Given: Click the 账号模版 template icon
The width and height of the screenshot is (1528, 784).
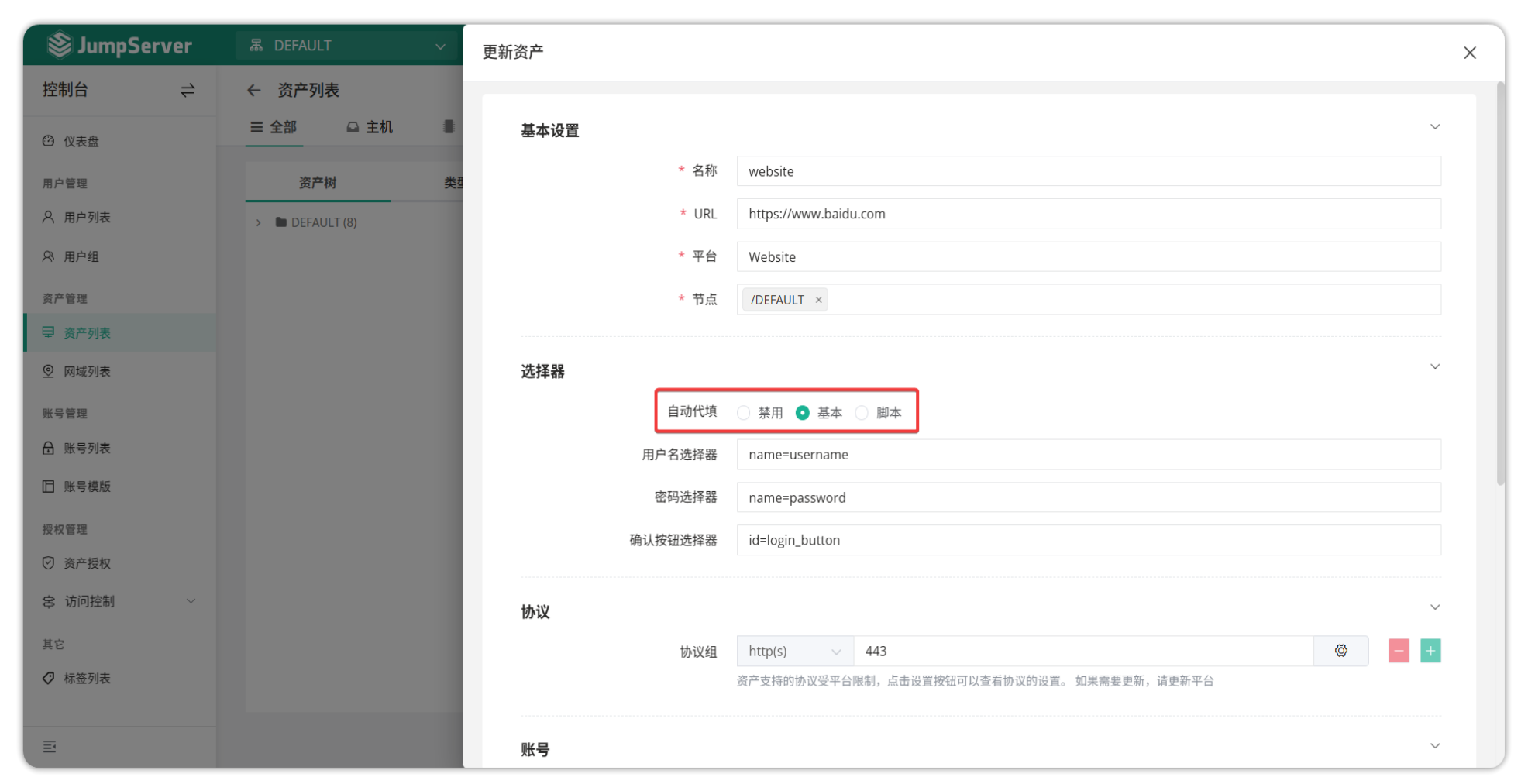Looking at the screenshot, I should [49, 487].
